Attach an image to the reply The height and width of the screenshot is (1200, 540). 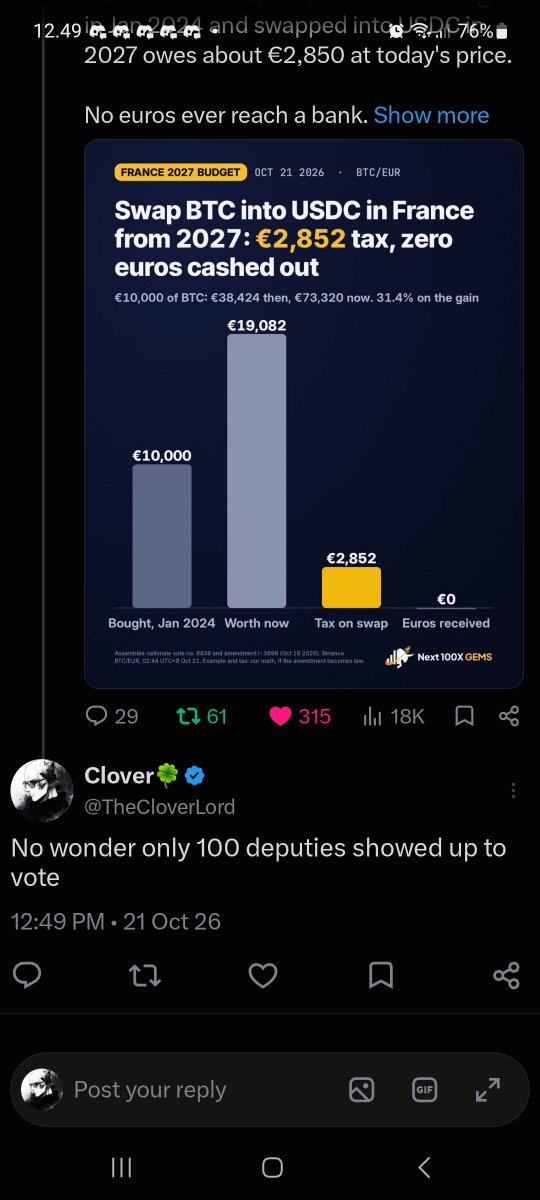tap(362, 1090)
